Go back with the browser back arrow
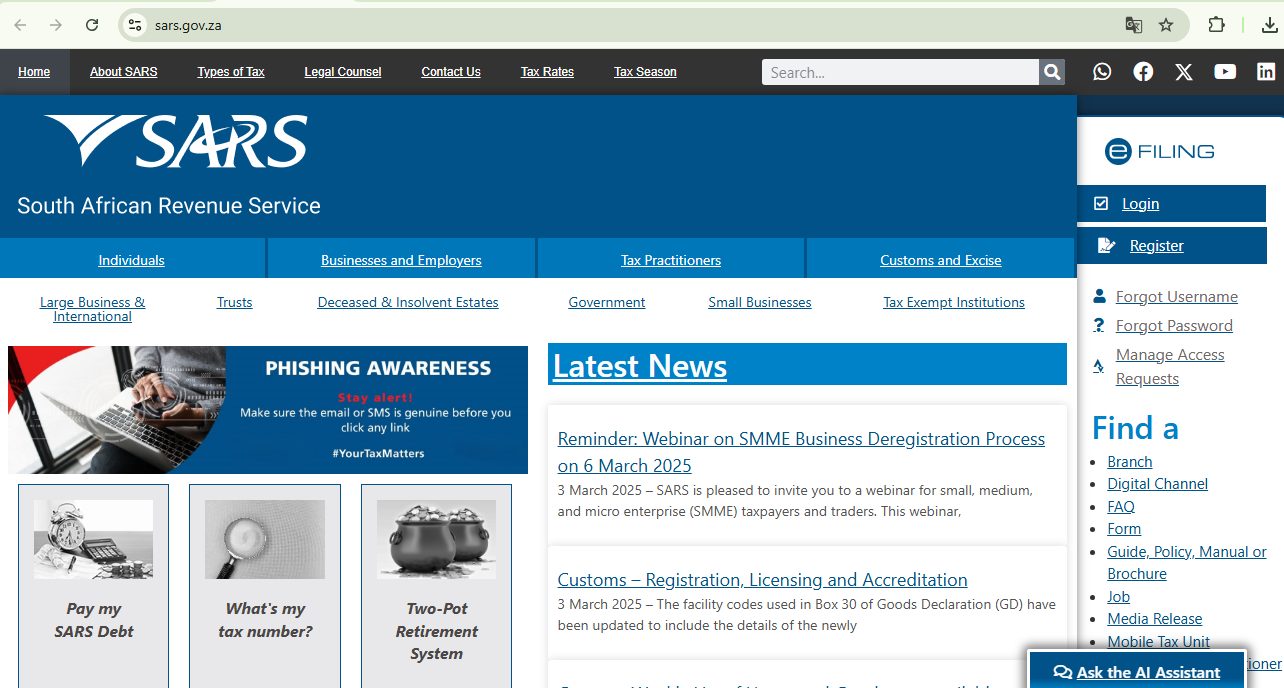 20,25
